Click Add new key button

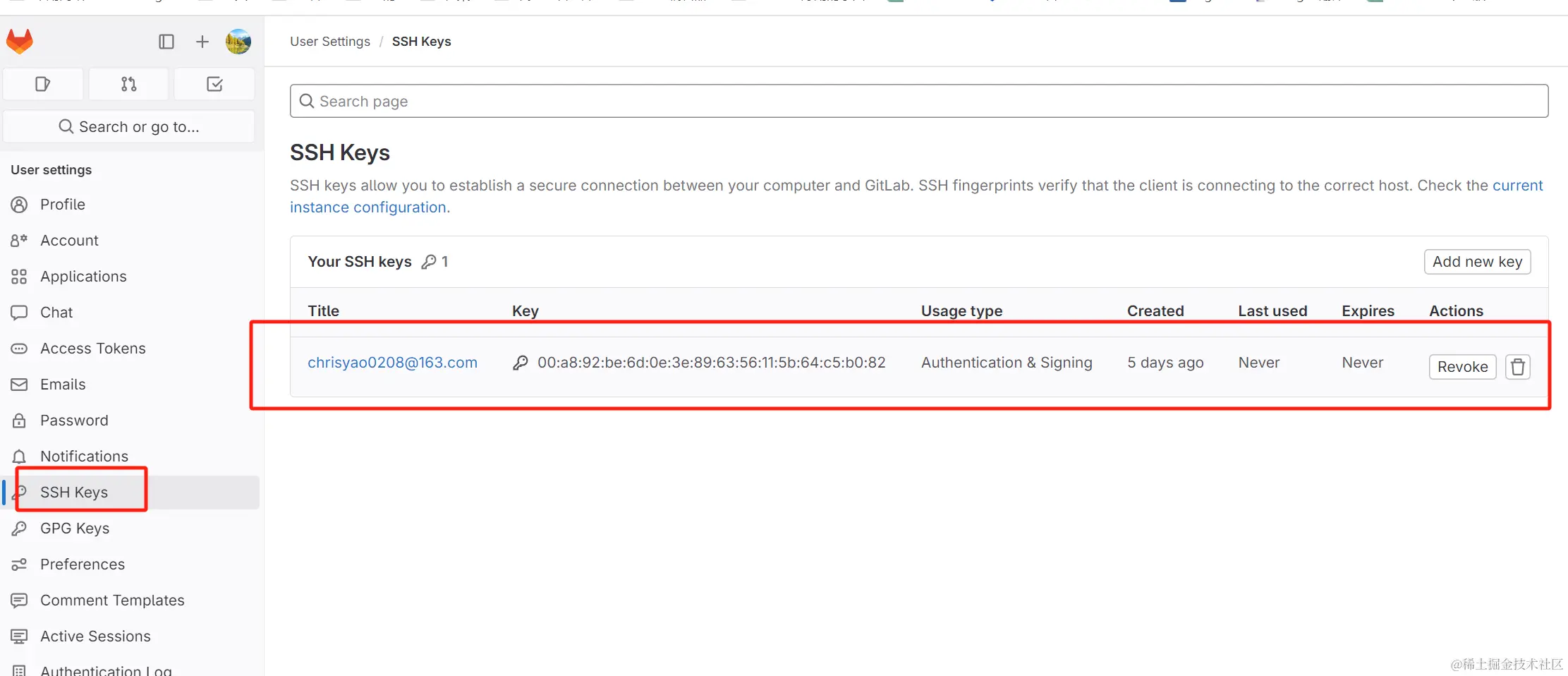click(x=1477, y=262)
